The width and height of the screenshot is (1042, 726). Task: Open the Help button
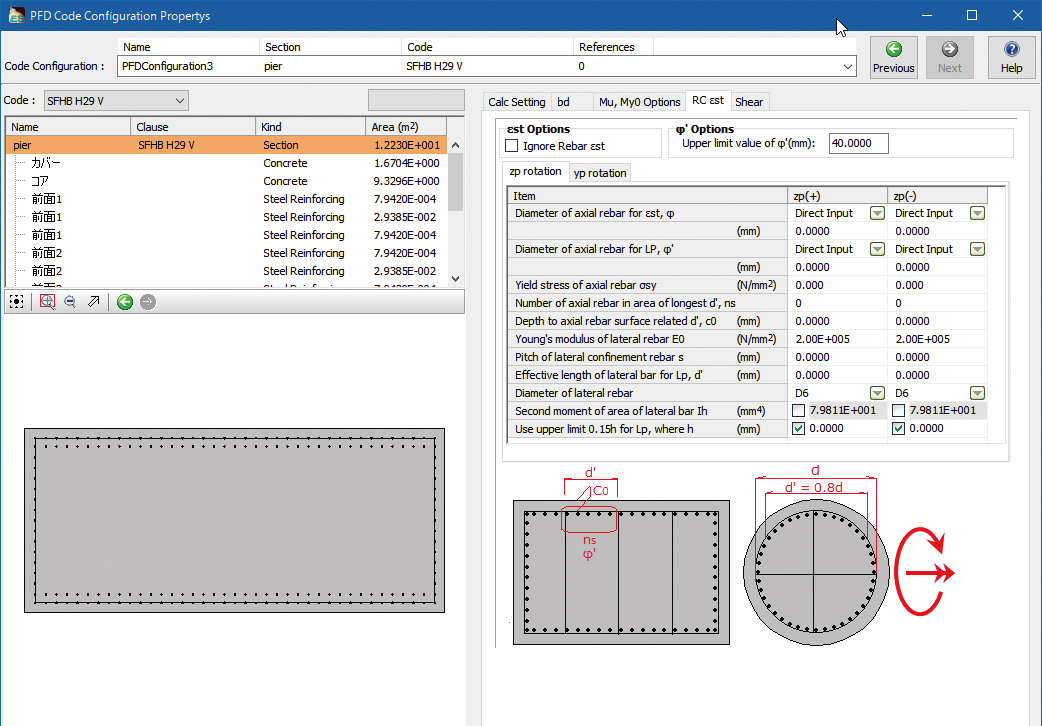tap(1011, 57)
